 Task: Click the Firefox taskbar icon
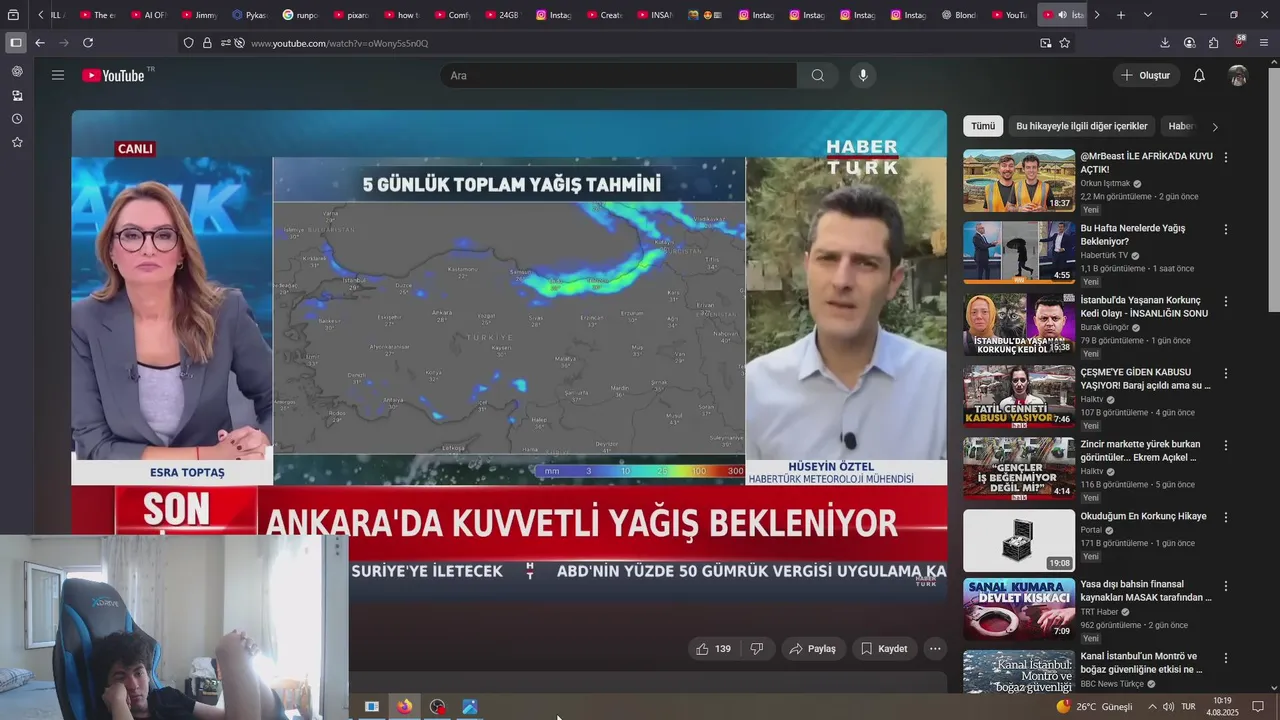[x=404, y=707]
